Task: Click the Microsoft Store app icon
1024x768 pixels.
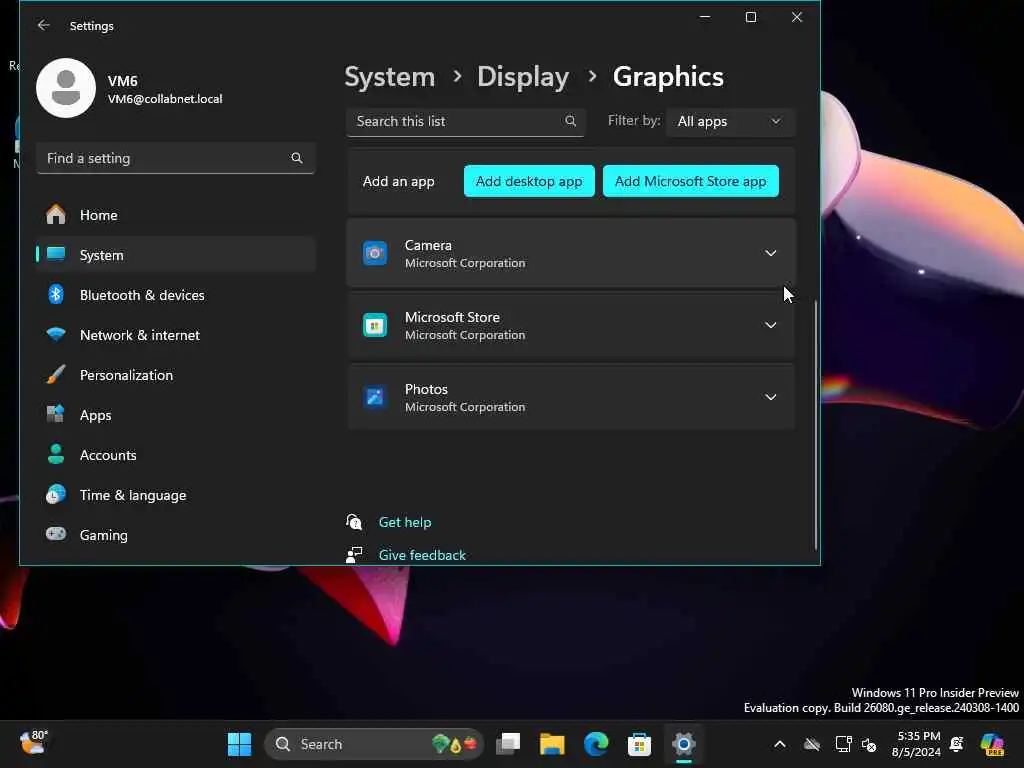Action: [x=375, y=325]
